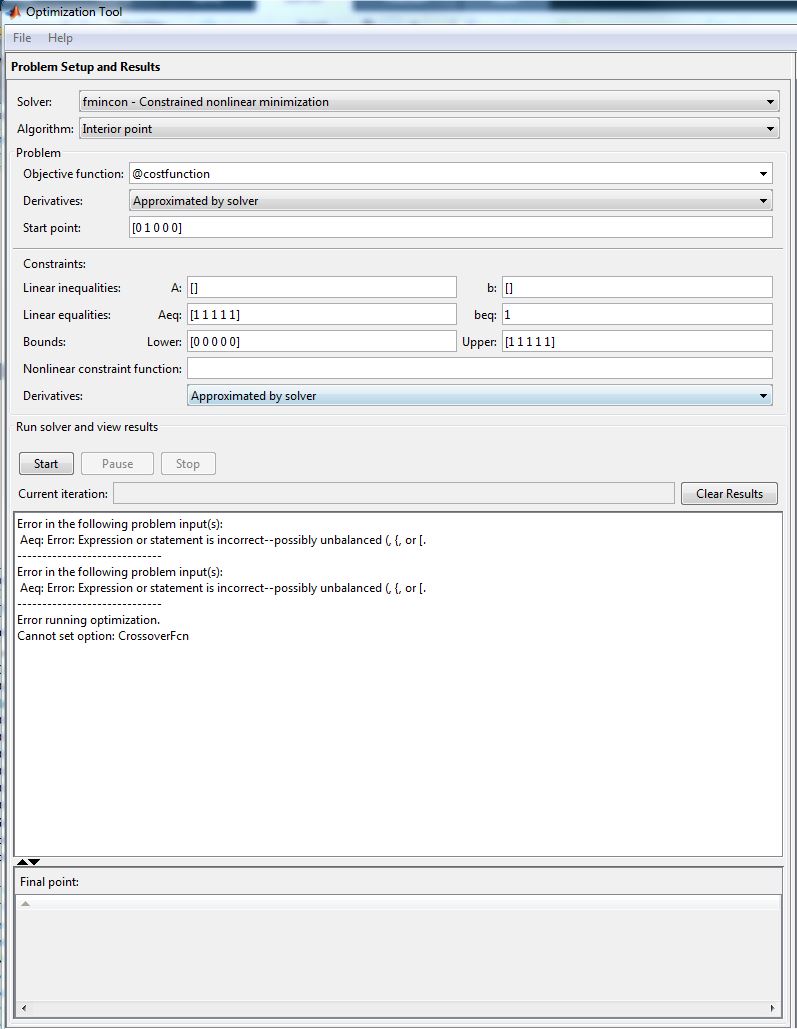Click the Stop button

click(188, 464)
